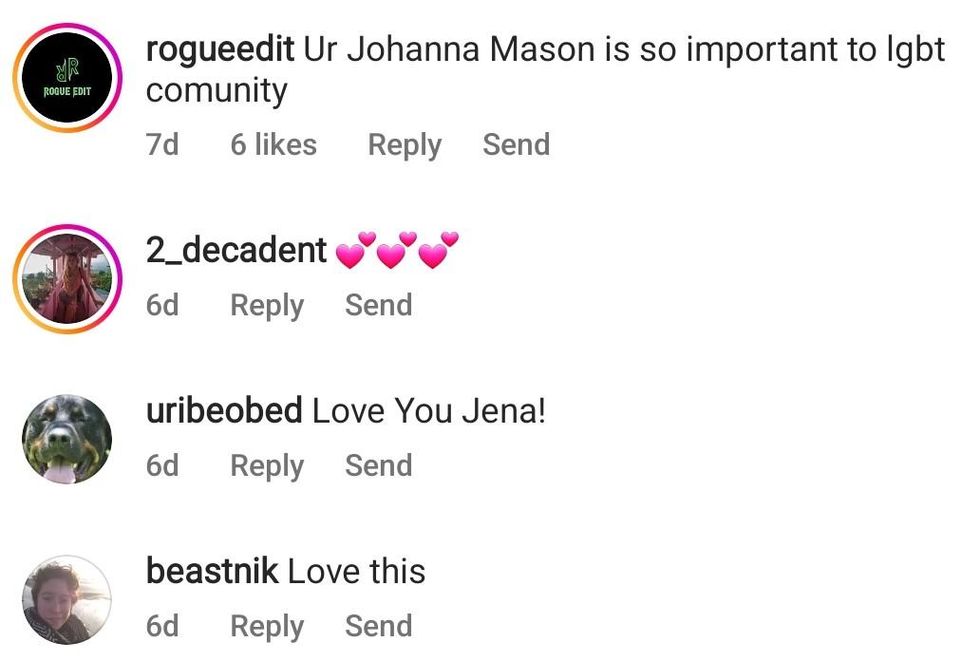This screenshot has width=980, height=662.
Task: Reply to the "Love You Jena!" comment
Action: point(267,466)
